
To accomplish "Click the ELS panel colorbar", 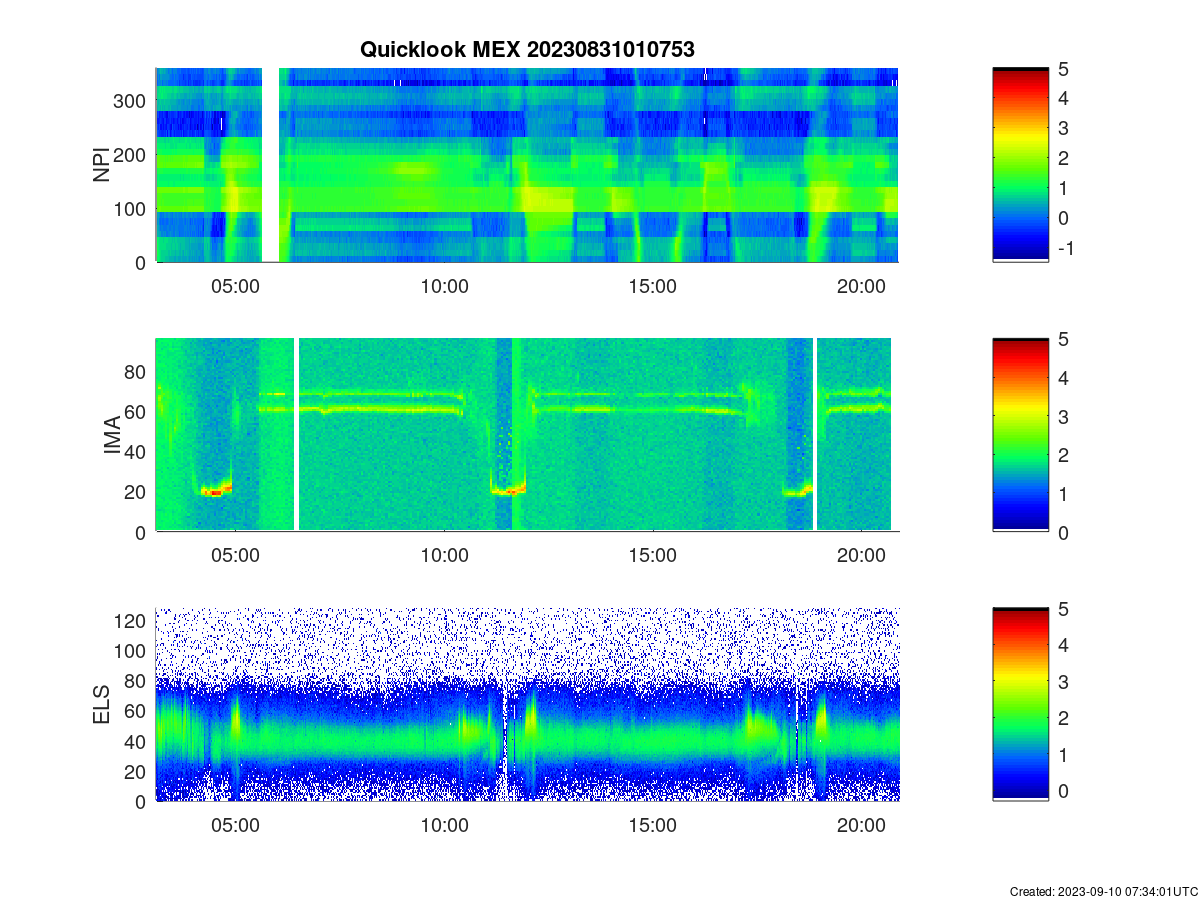I will [x=1020, y=704].
